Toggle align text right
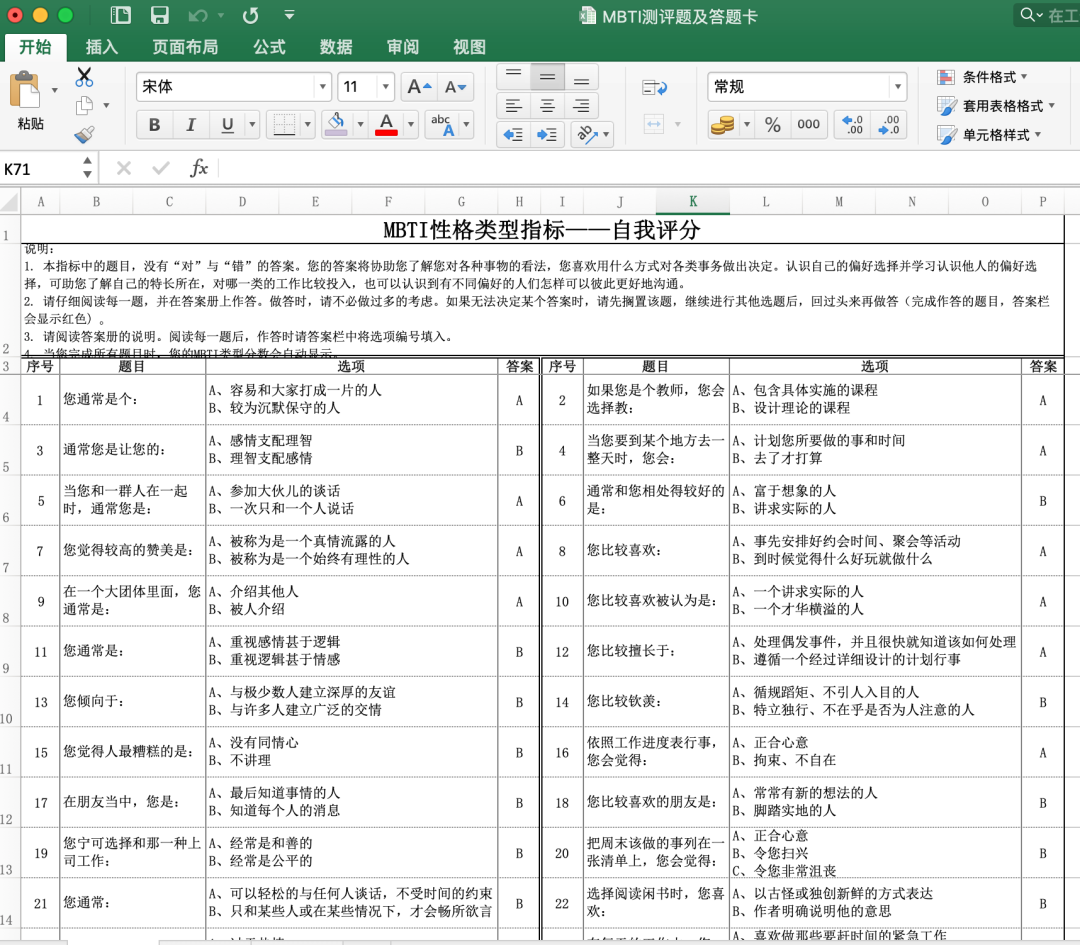Screen dimensions: 1080x945 (581, 105)
